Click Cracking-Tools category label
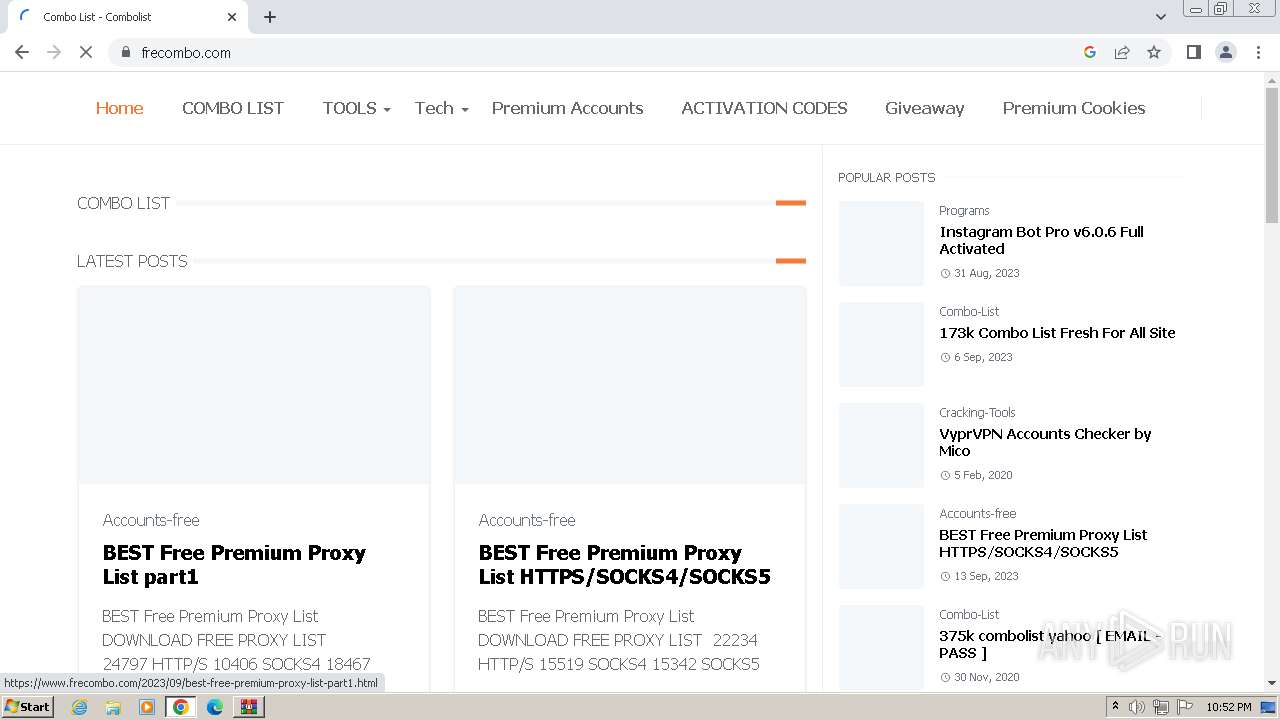This screenshot has height=720, width=1280. tap(977, 413)
